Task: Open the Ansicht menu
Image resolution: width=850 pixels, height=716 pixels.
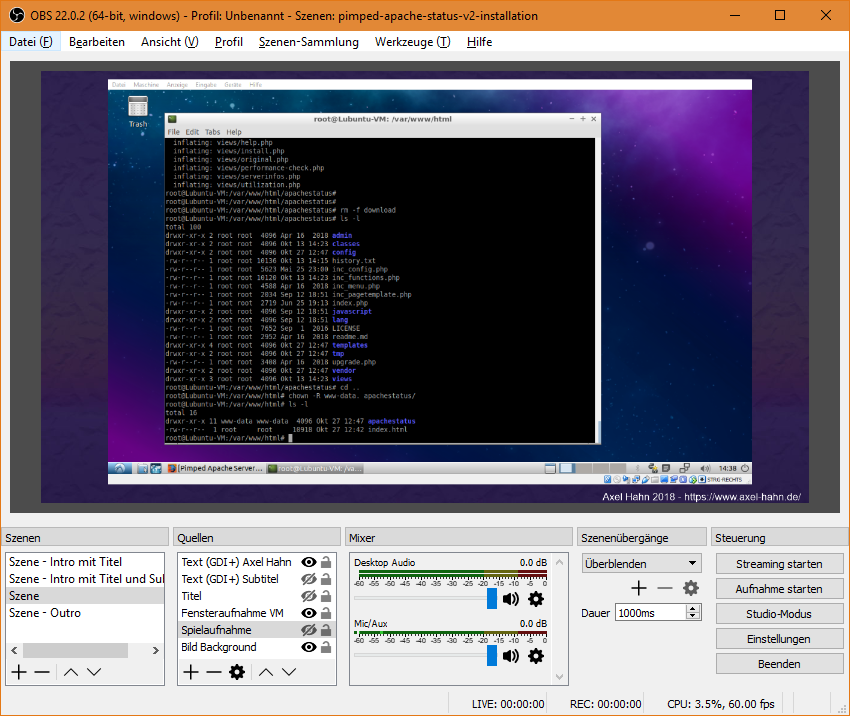Action: 170,42
